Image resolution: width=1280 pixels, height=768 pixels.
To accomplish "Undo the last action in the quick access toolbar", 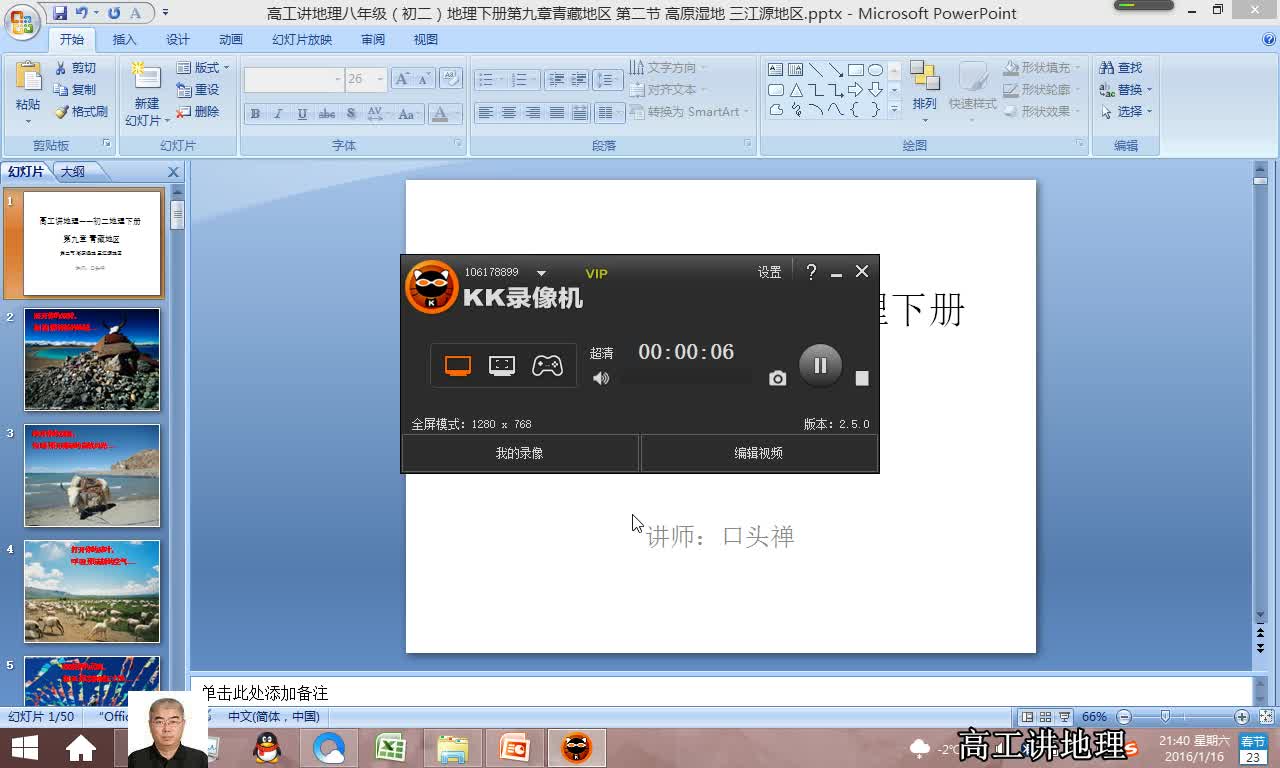I will coord(82,13).
